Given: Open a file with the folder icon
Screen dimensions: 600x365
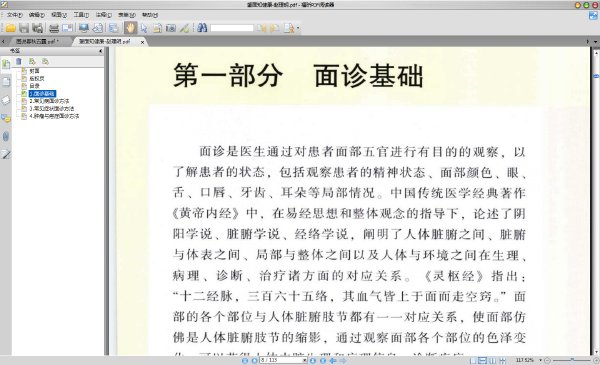Looking at the screenshot, I should [11, 28].
